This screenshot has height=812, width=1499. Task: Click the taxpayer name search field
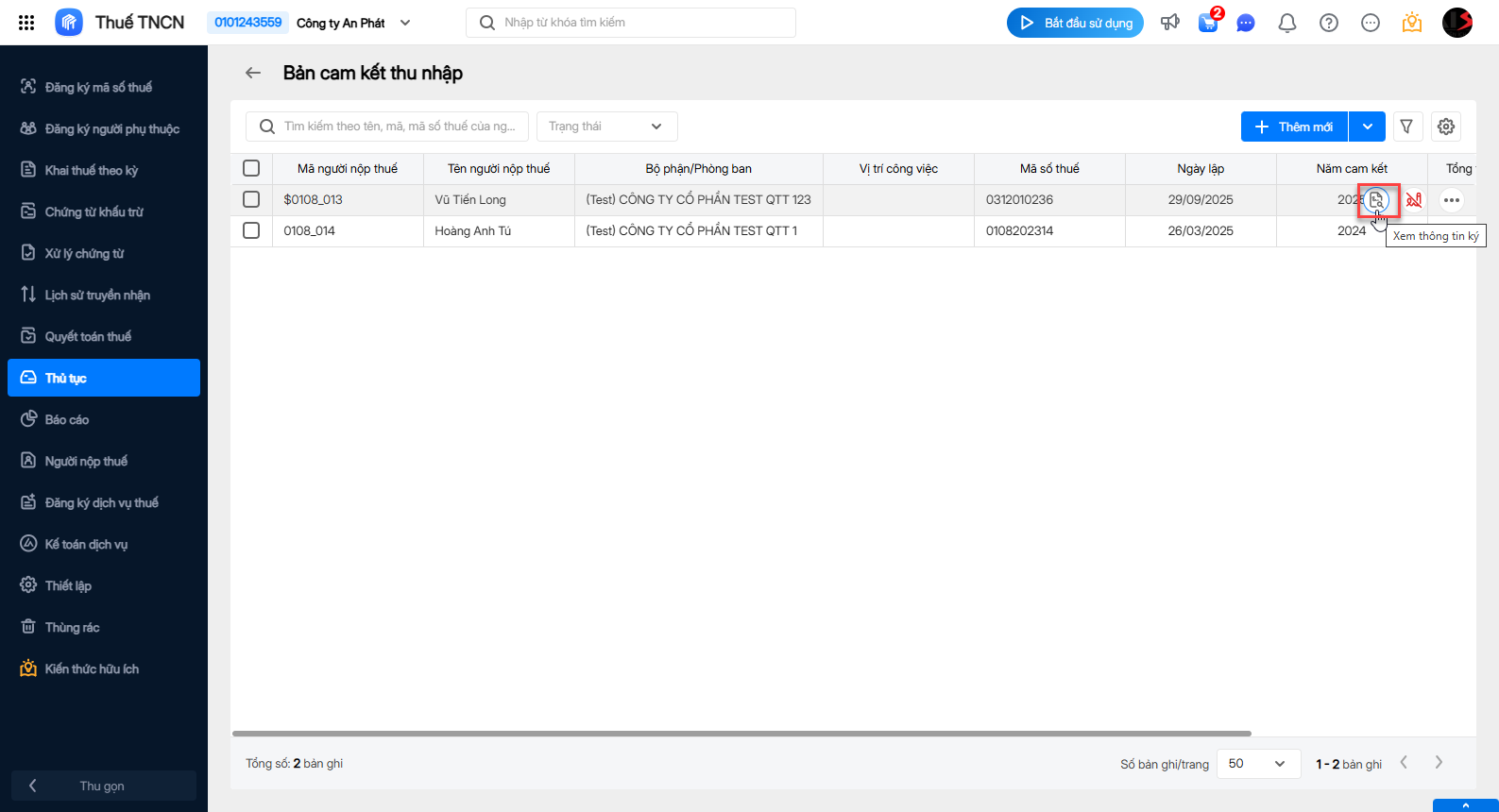click(387, 127)
